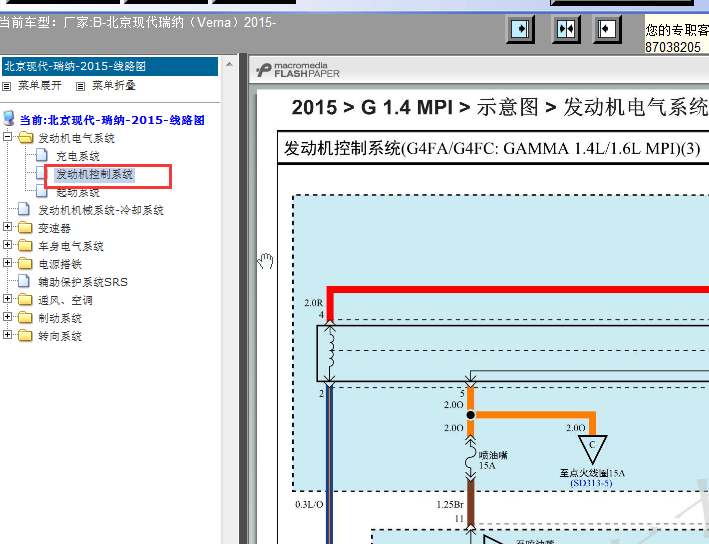
Task: Open the 充电系统 diagram
Action: [78, 156]
